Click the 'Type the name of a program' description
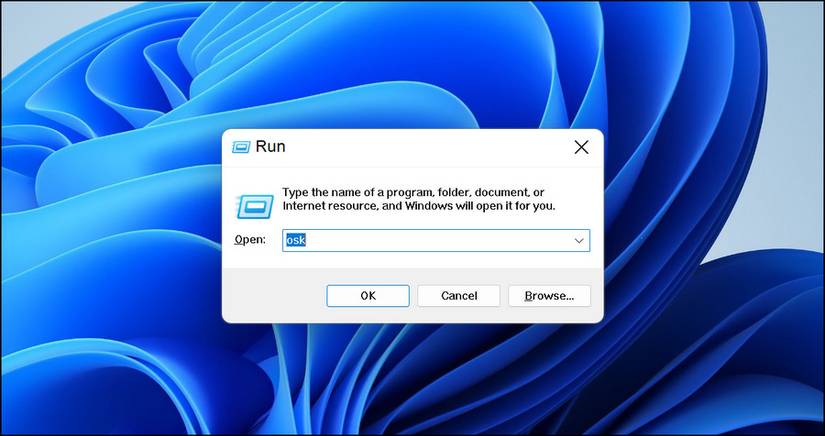 419,199
